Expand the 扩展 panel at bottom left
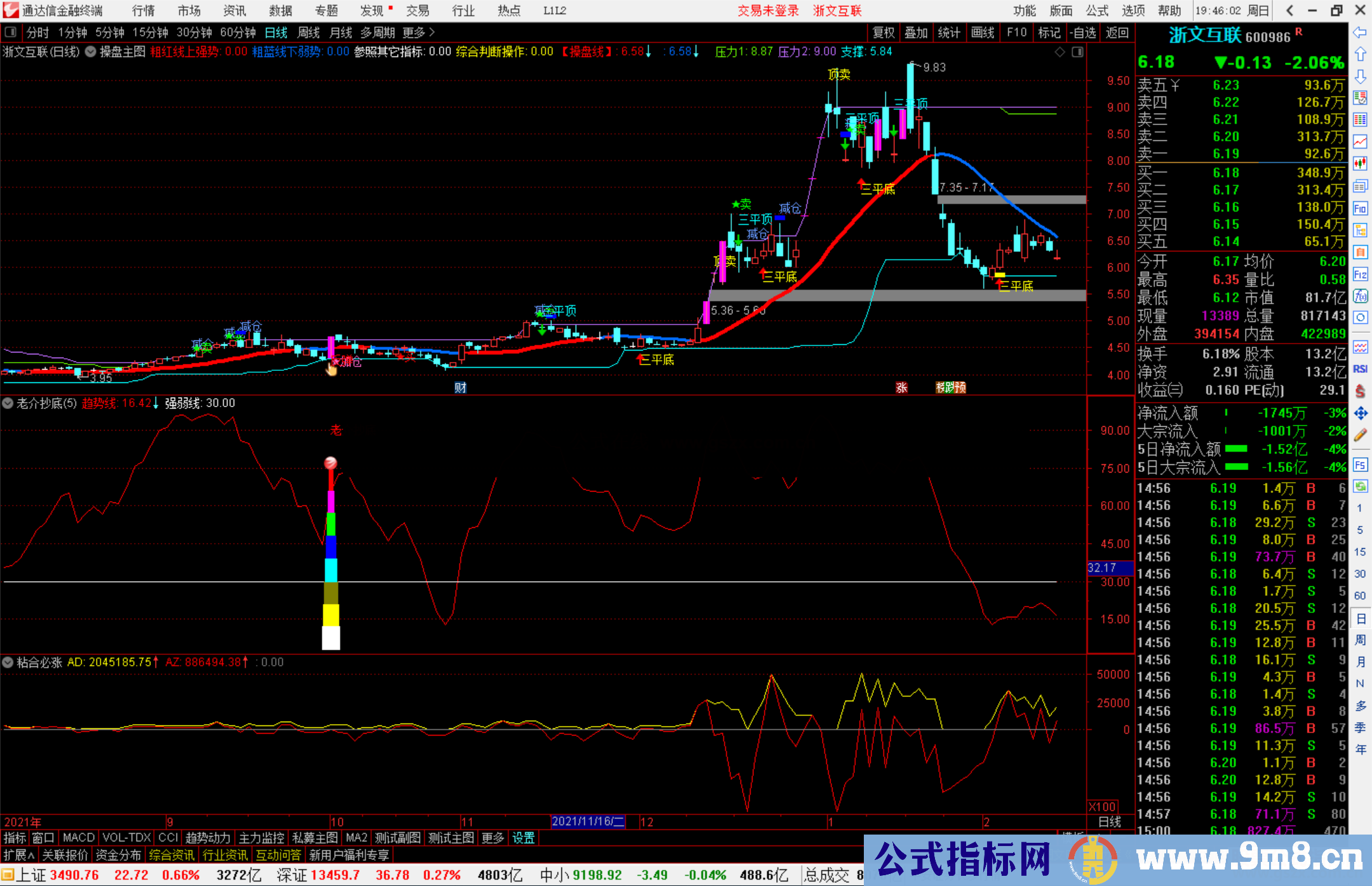Screen dimensions: 1372x886 coord(19,855)
